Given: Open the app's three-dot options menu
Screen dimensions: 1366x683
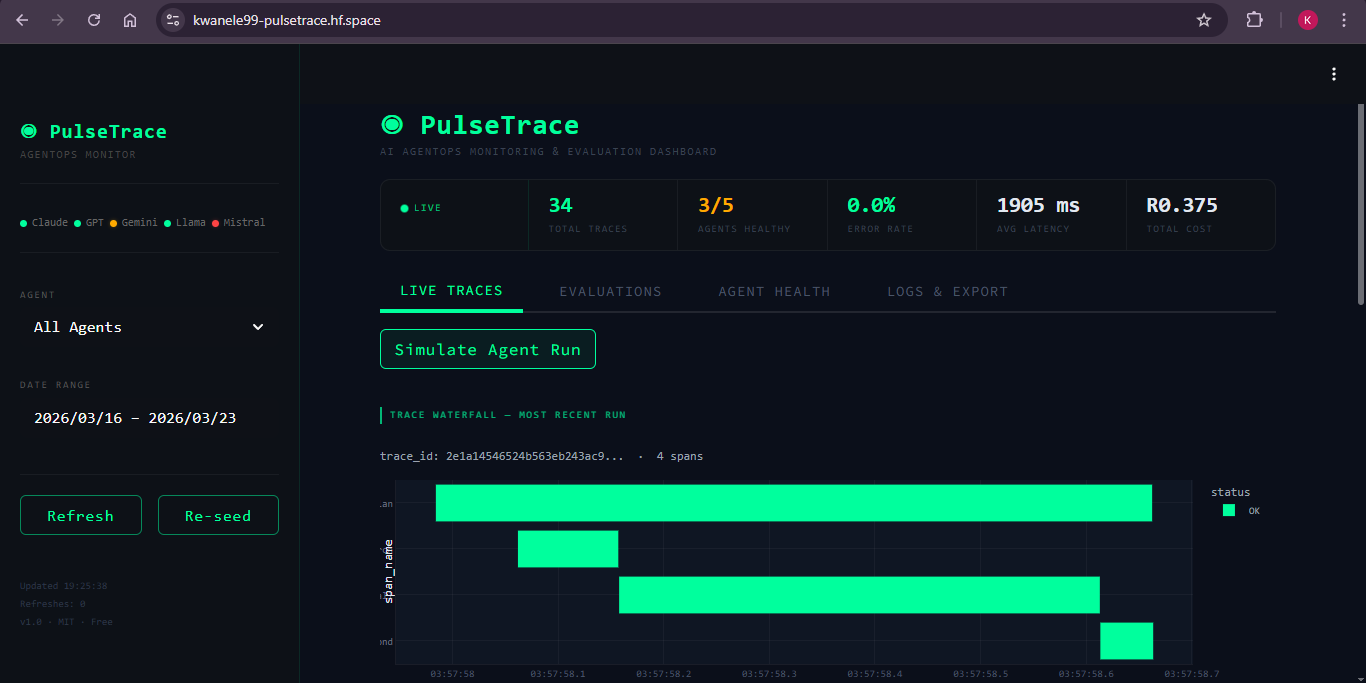Looking at the screenshot, I should tap(1333, 74).
